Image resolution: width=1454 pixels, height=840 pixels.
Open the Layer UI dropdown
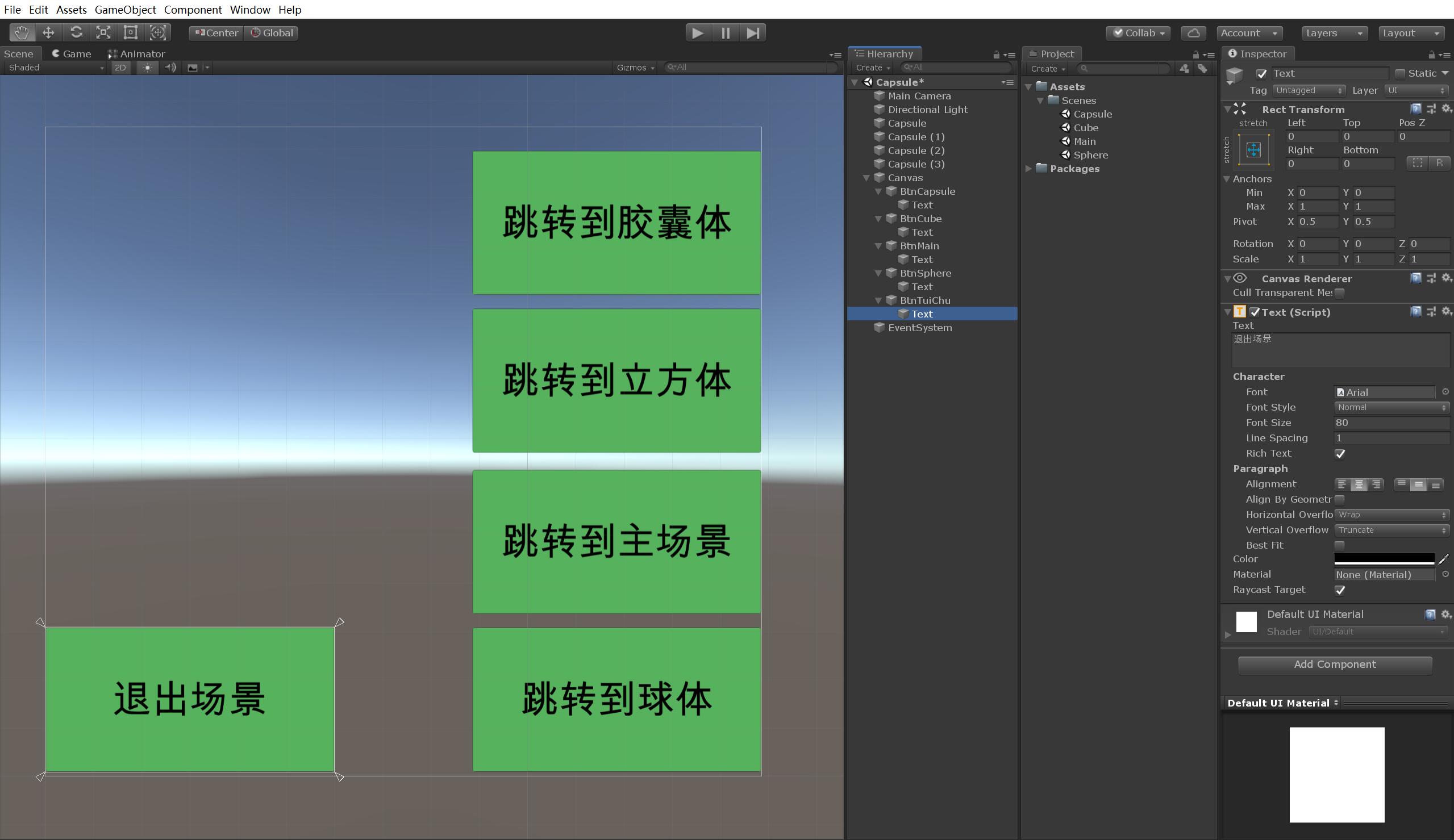tap(1417, 90)
